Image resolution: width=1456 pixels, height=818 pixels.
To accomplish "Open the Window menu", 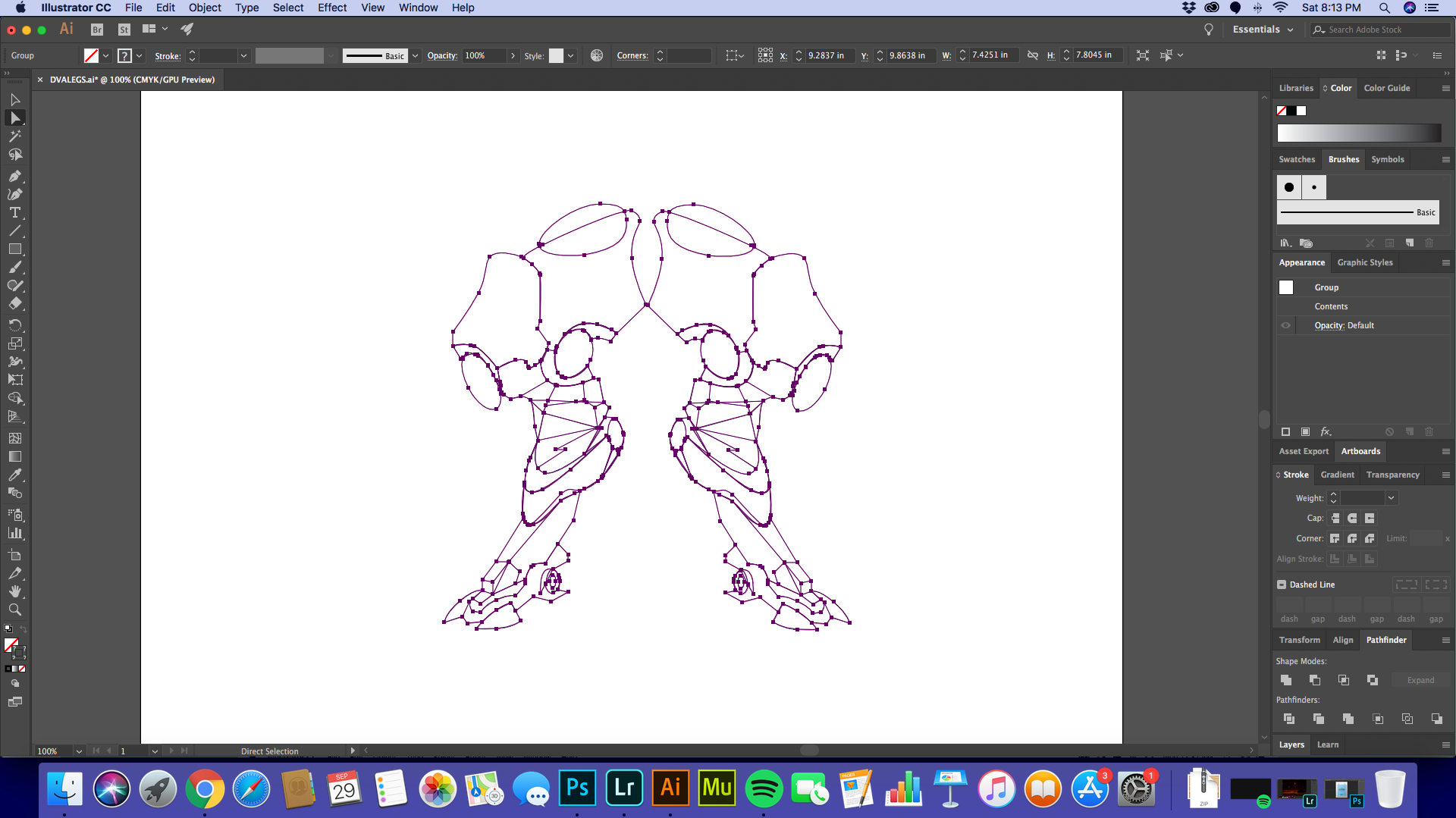I will point(418,8).
